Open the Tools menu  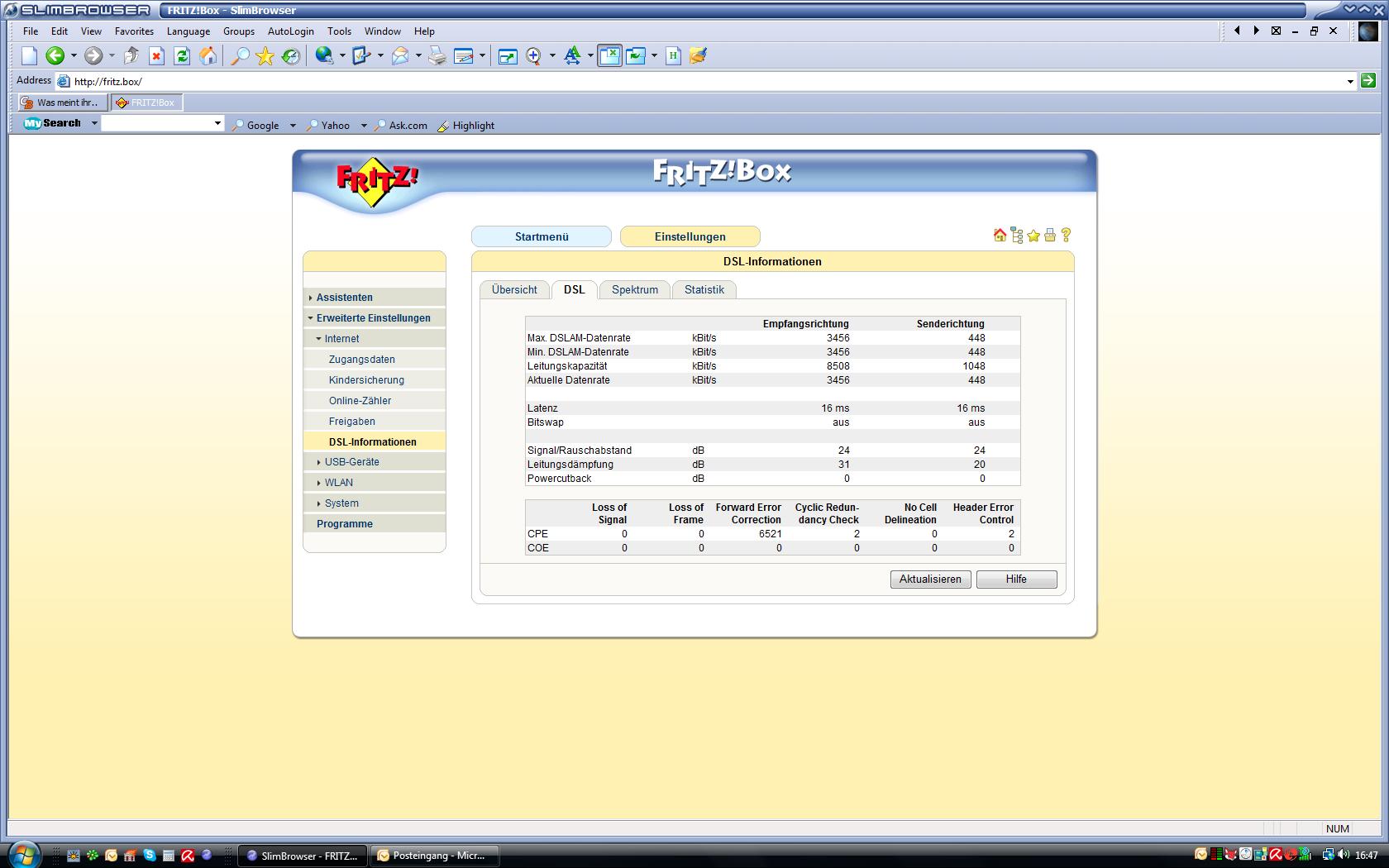339,31
